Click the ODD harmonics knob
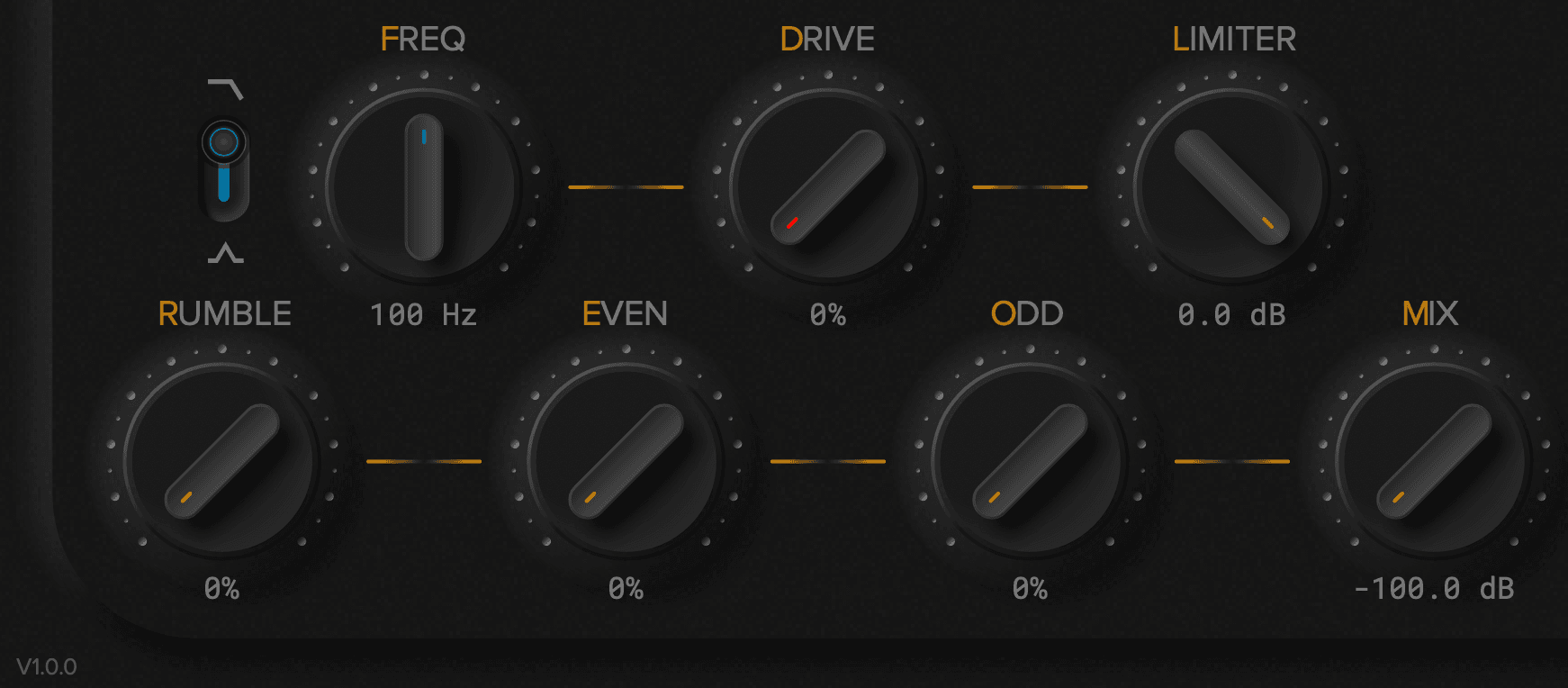Image resolution: width=1568 pixels, height=688 pixels. coord(1030,461)
